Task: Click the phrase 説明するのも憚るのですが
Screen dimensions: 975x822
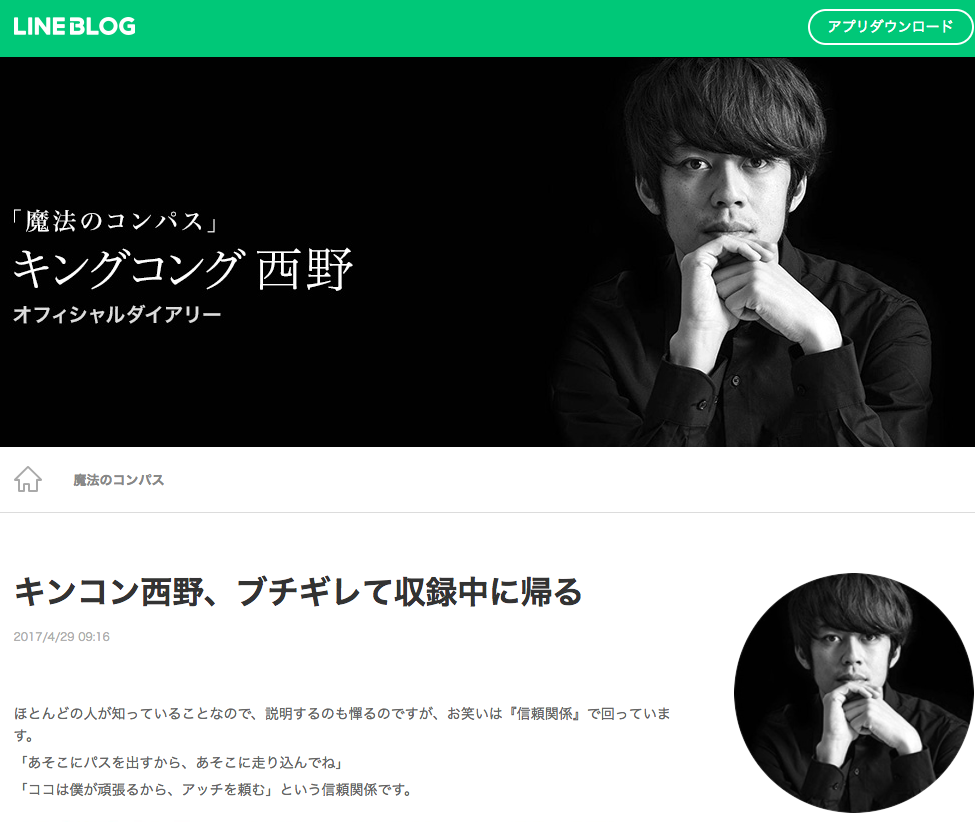Action: coord(349,713)
